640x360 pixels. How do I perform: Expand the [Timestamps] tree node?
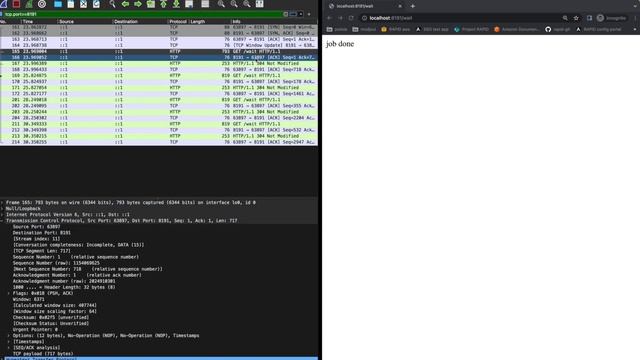click(9, 342)
